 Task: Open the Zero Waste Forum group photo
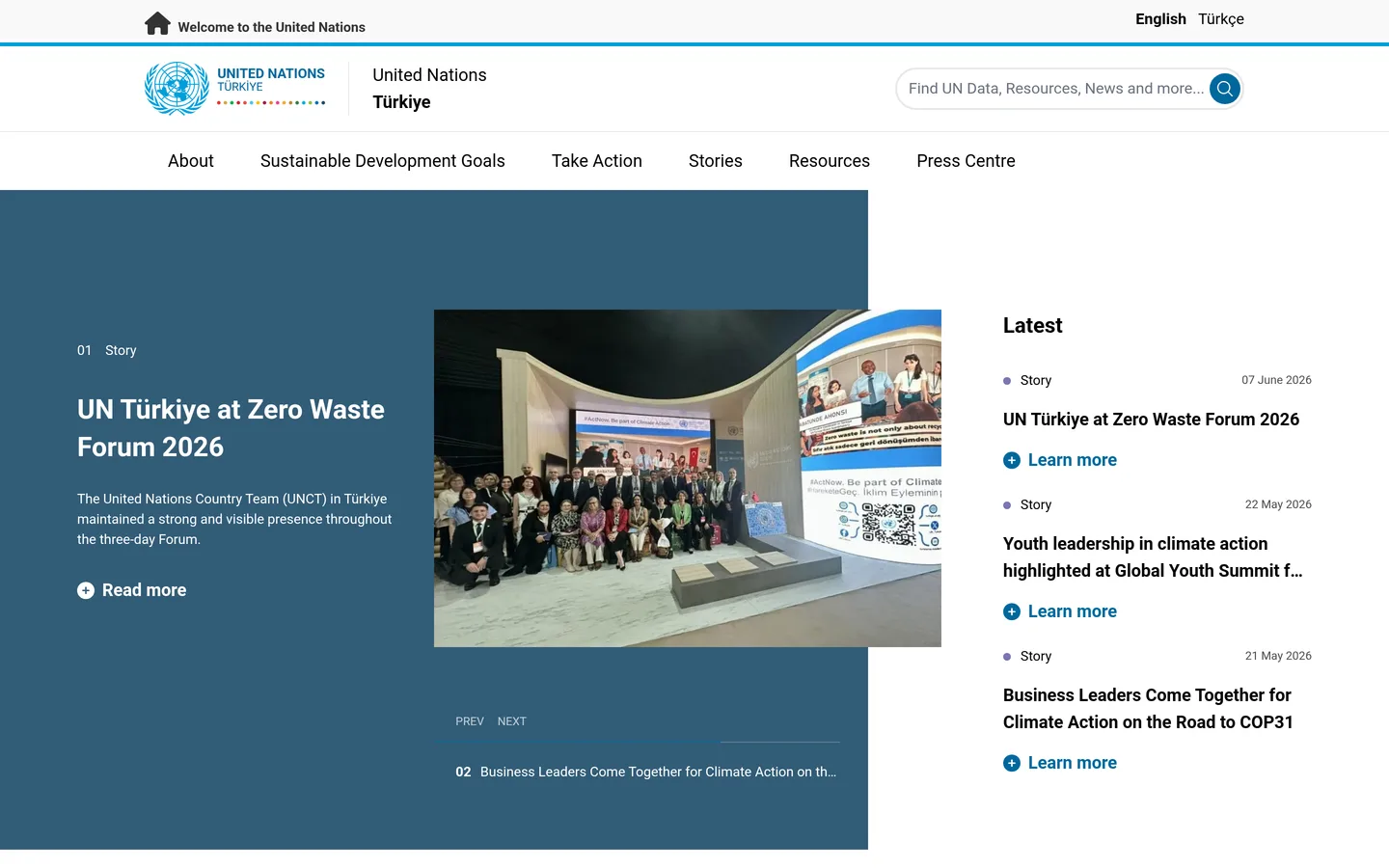click(x=688, y=478)
